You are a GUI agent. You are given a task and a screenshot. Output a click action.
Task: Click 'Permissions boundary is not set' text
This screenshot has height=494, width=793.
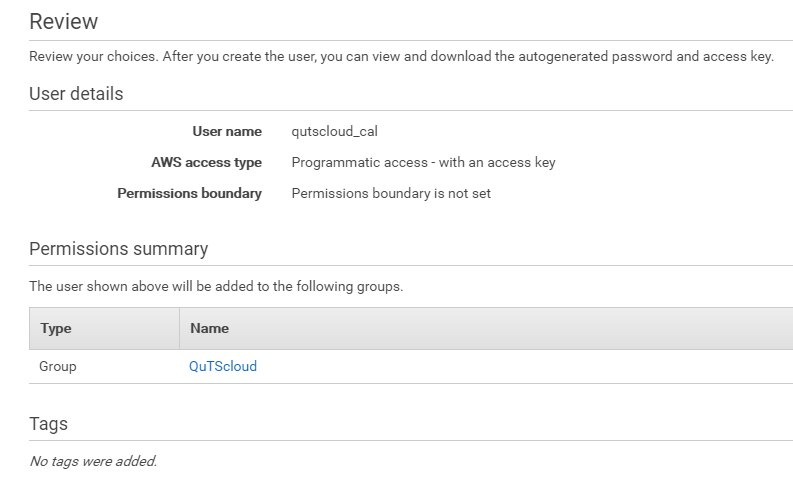(x=391, y=193)
